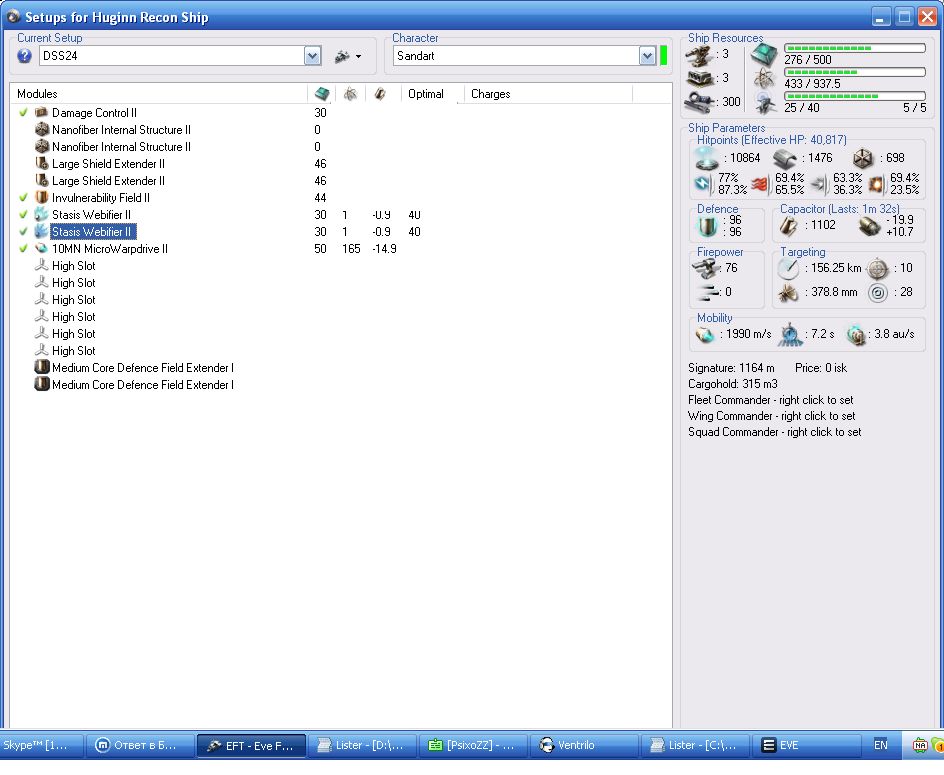Click the targeting range icon at 156.25 km

(x=788, y=269)
